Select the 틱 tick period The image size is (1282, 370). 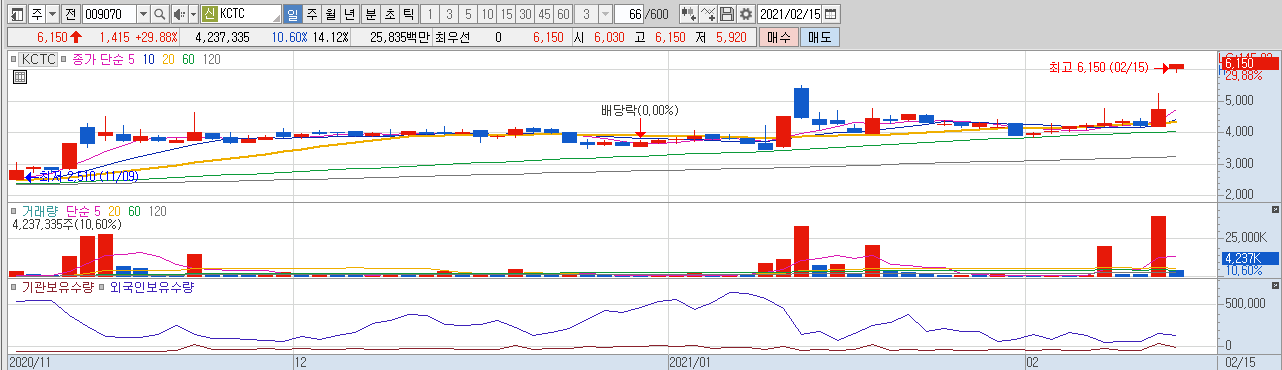[x=408, y=14]
